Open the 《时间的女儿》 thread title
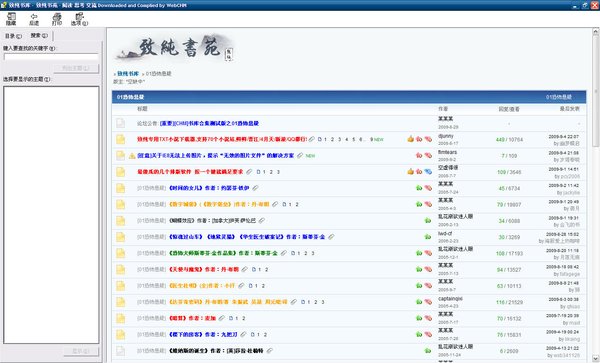The height and width of the screenshot is (363, 600). 209,188
